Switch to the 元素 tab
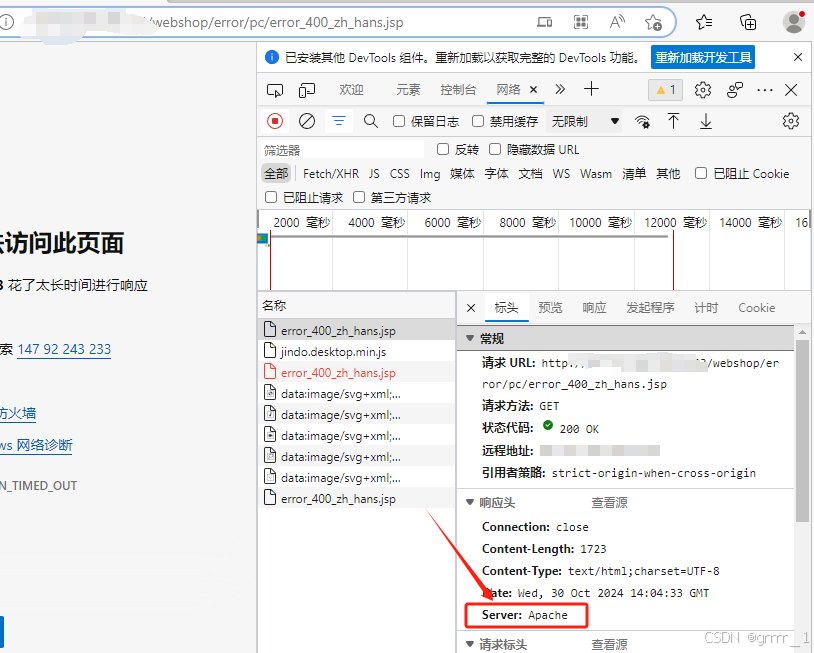This screenshot has width=814, height=653. 408,90
